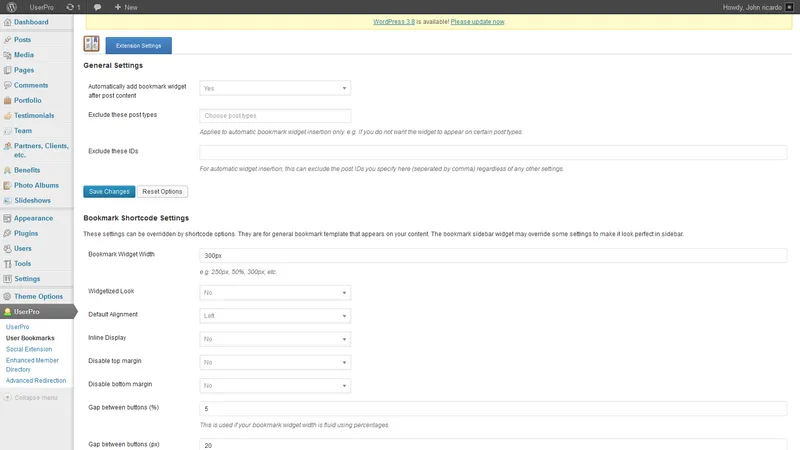This screenshot has width=800, height=450.
Task: Open the Inline Display dropdown
Action: click(275, 339)
